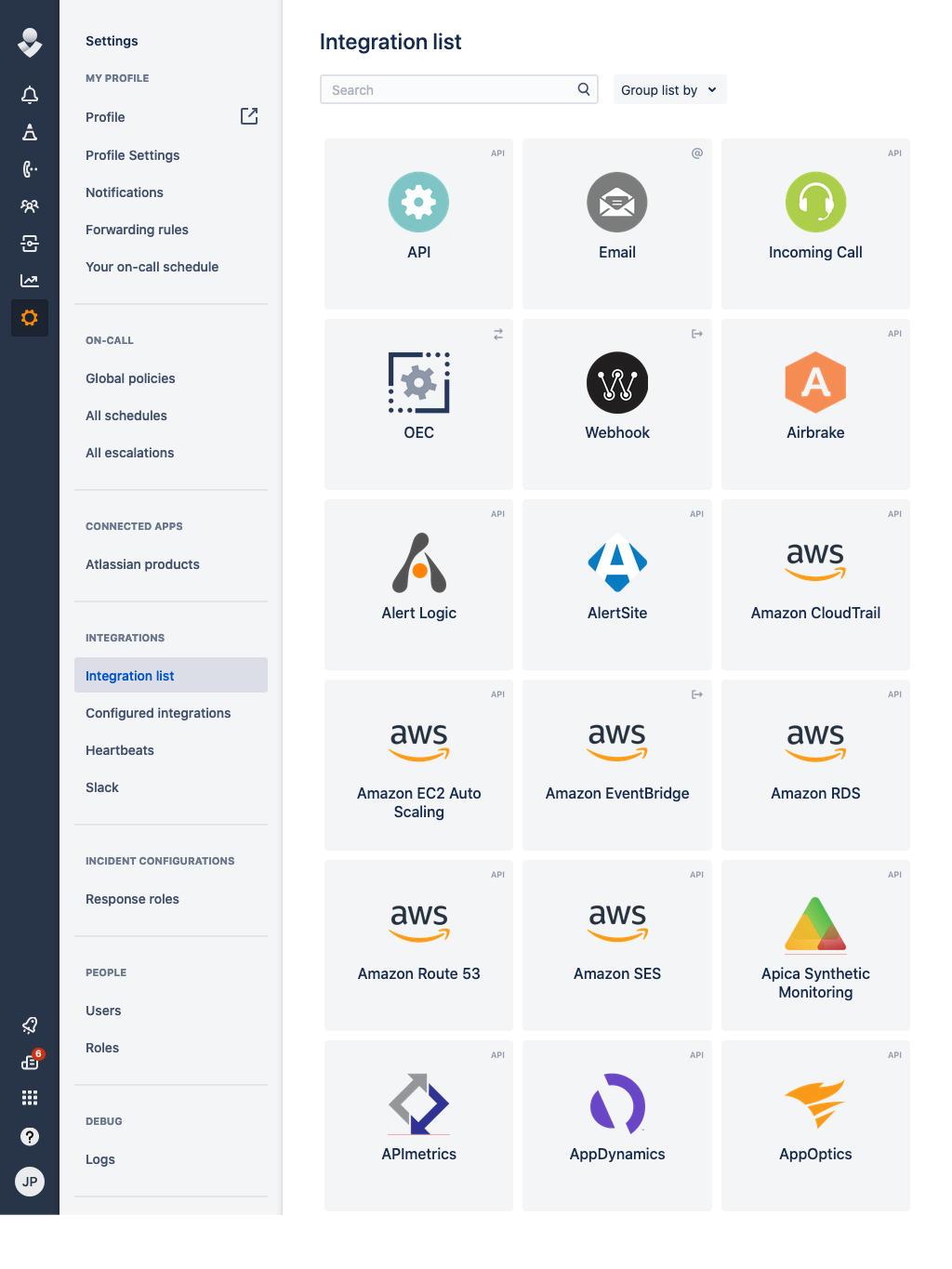952x1269 pixels.
Task: Click inside the integration search field
Action: pos(446,89)
